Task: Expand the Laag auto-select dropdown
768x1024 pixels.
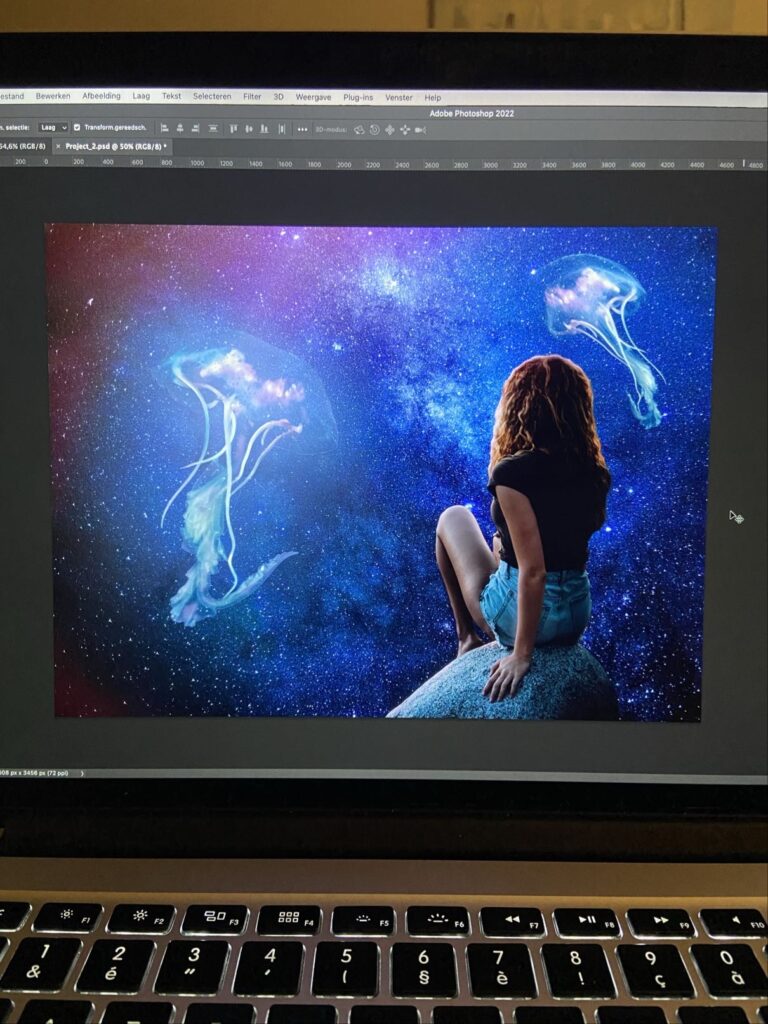Action: pyautogui.click(x=53, y=128)
